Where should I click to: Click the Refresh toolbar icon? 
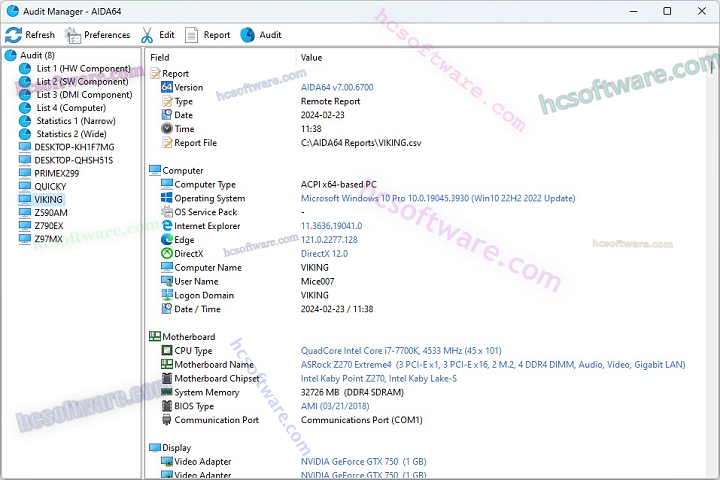(x=13, y=35)
